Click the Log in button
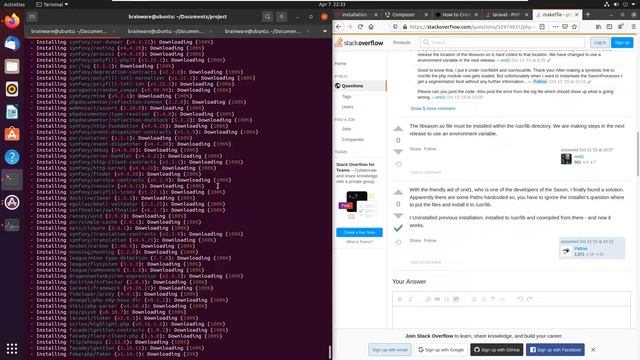 click(x=600, y=42)
